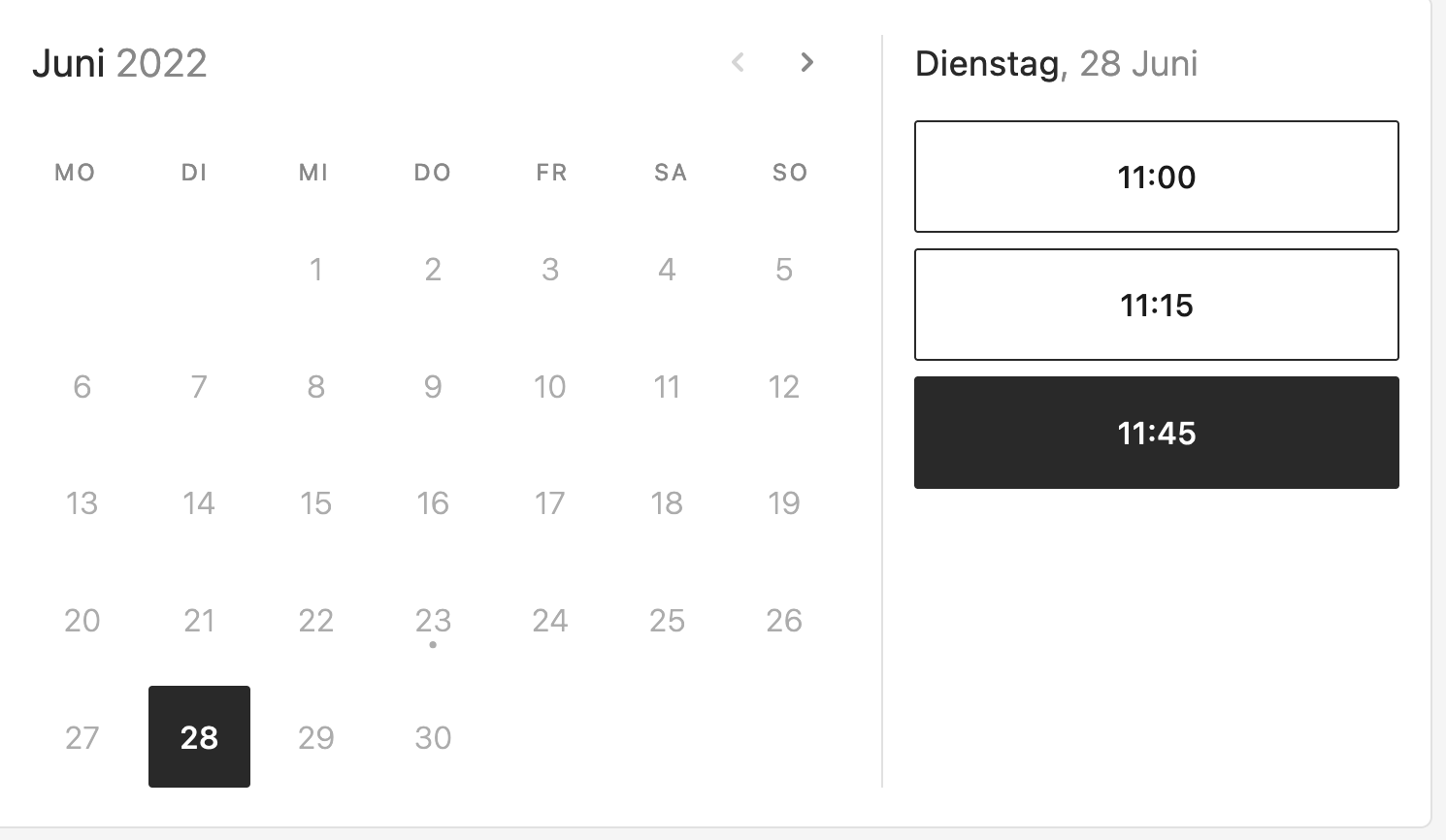Screen dimensions: 1446x840
Task: Pick Saturday June 11
Action: tap(667, 386)
